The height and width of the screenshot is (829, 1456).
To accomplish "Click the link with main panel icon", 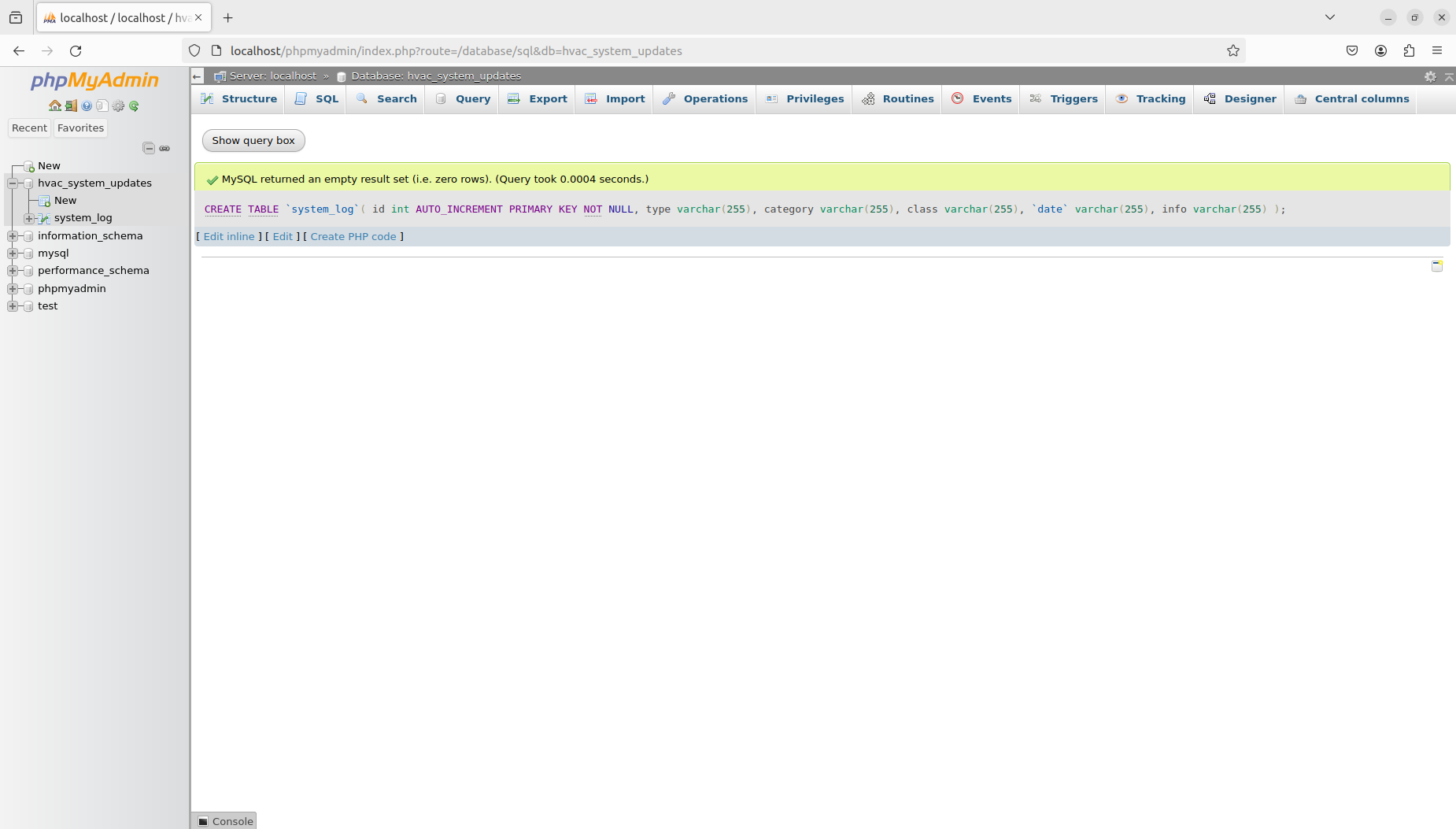I will [164, 148].
